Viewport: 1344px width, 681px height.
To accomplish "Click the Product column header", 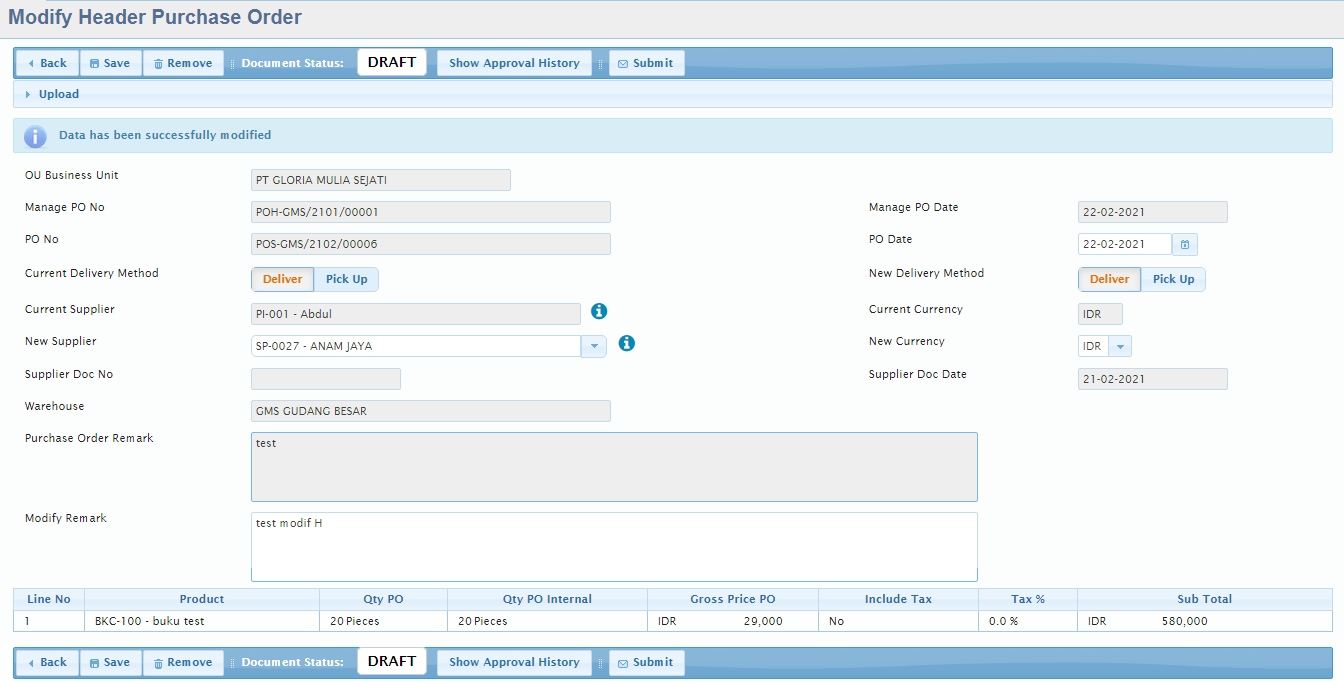I will pos(202,599).
